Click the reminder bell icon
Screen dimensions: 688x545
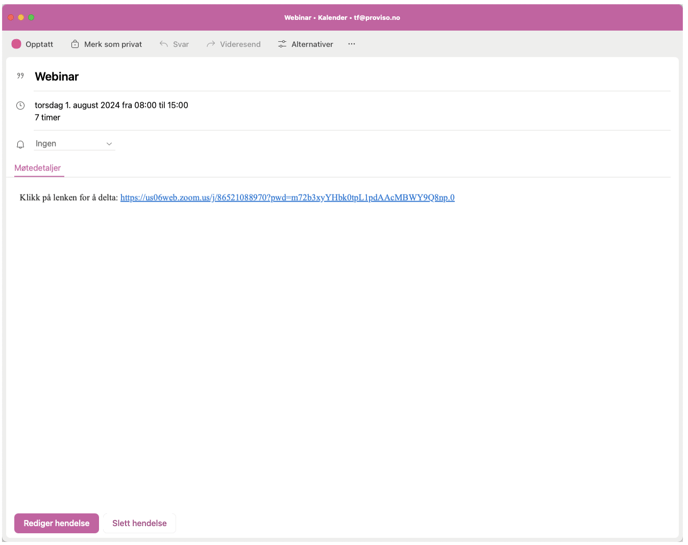click(20, 144)
